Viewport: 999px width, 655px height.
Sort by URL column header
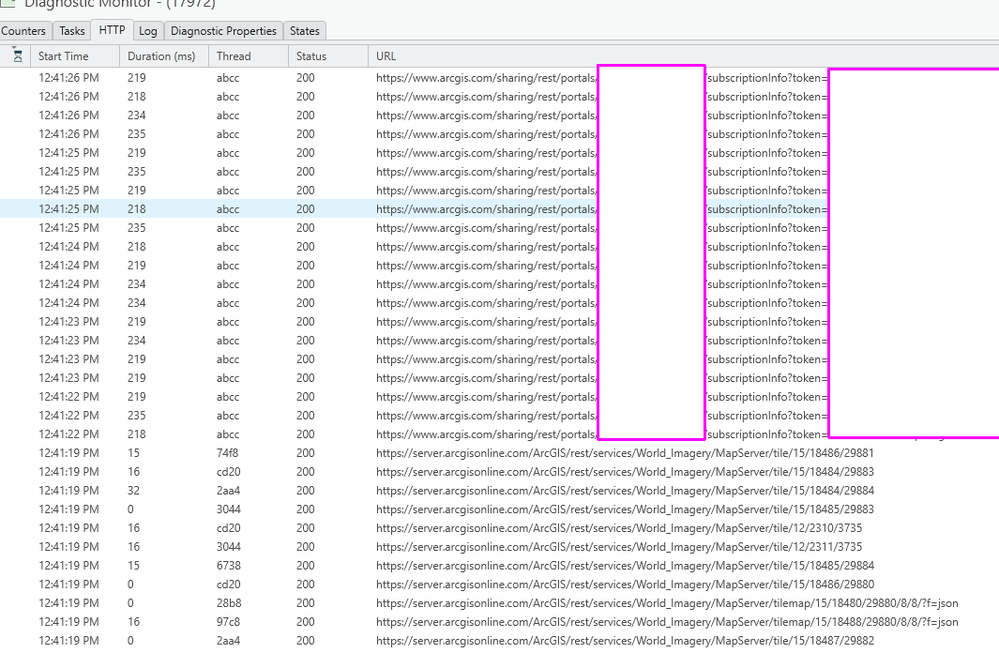point(683,56)
